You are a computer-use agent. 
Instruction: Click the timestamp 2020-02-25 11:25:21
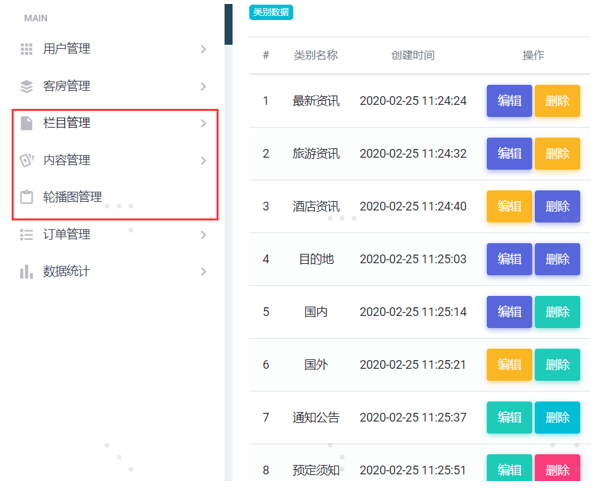click(413, 365)
